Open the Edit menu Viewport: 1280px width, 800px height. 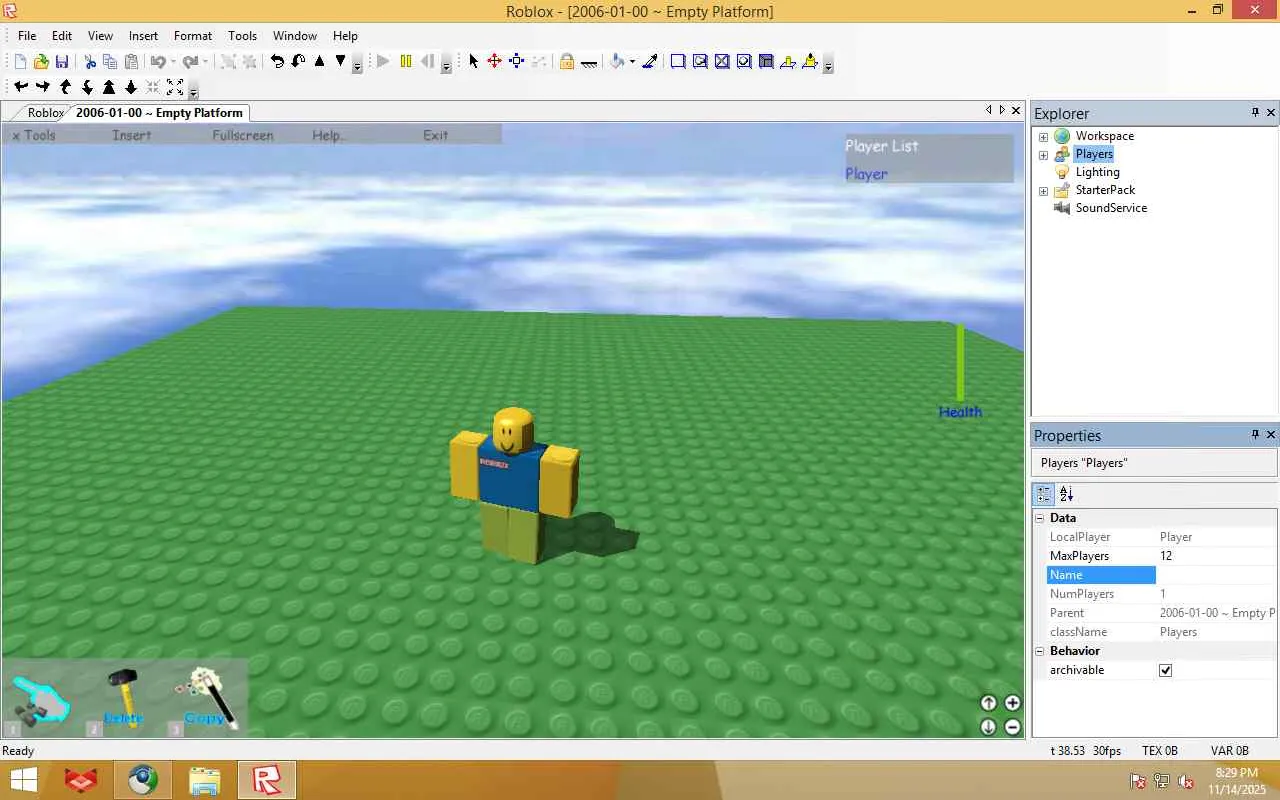pos(62,36)
